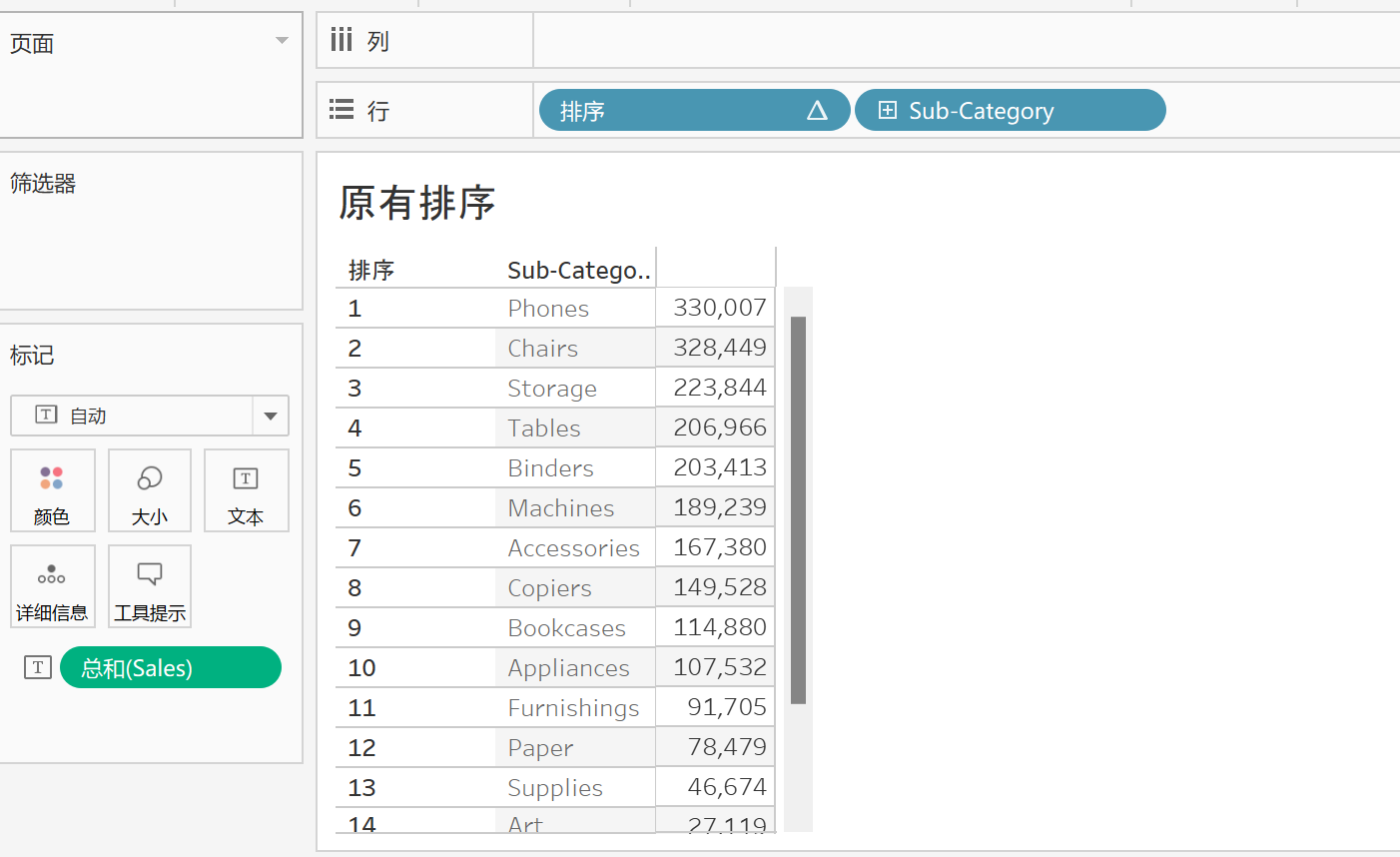The image size is (1400, 857).
Task: Select the 总和(Sales) green pill
Action: point(171,667)
